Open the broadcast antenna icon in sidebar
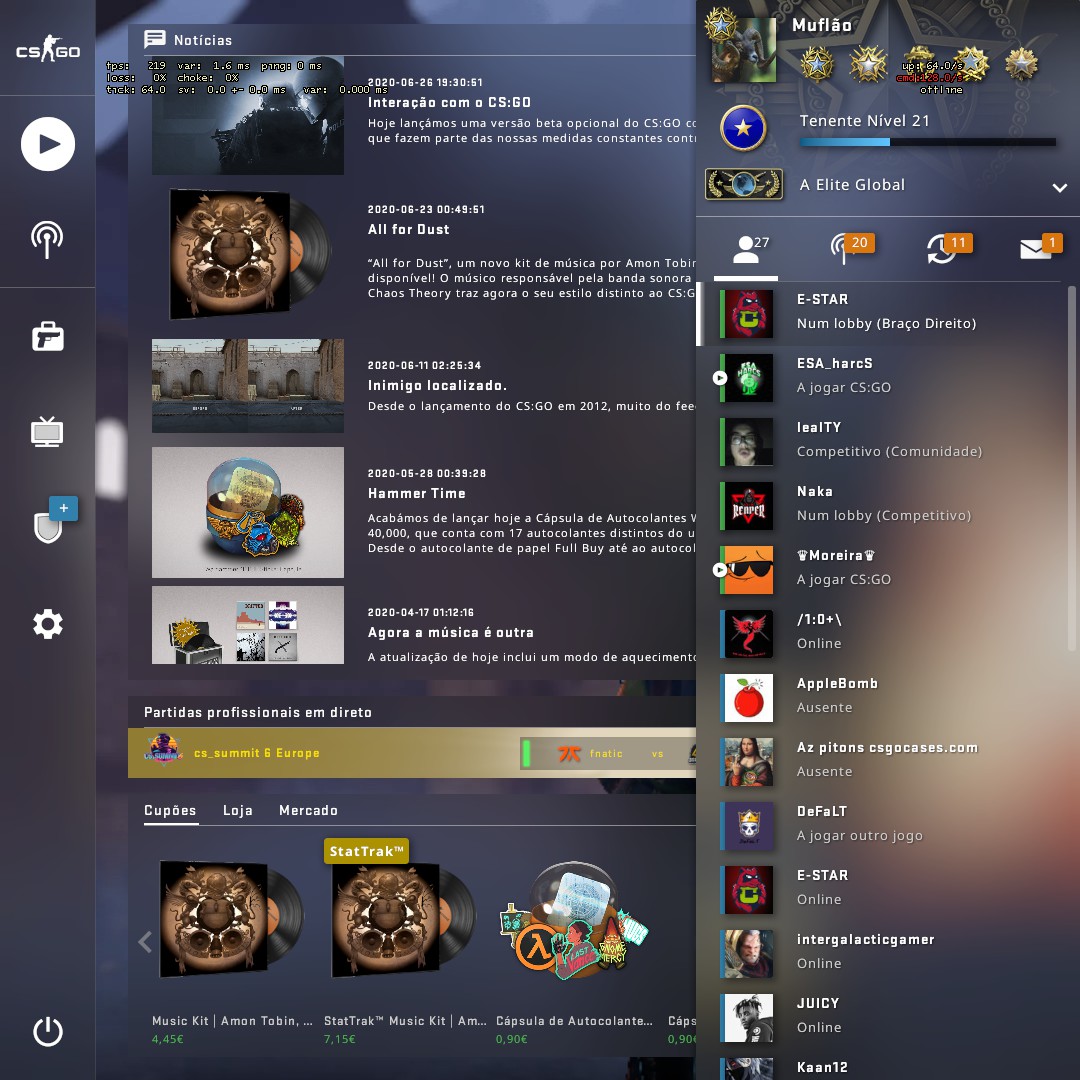This screenshot has width=1080, height=1080. point(48,239)
